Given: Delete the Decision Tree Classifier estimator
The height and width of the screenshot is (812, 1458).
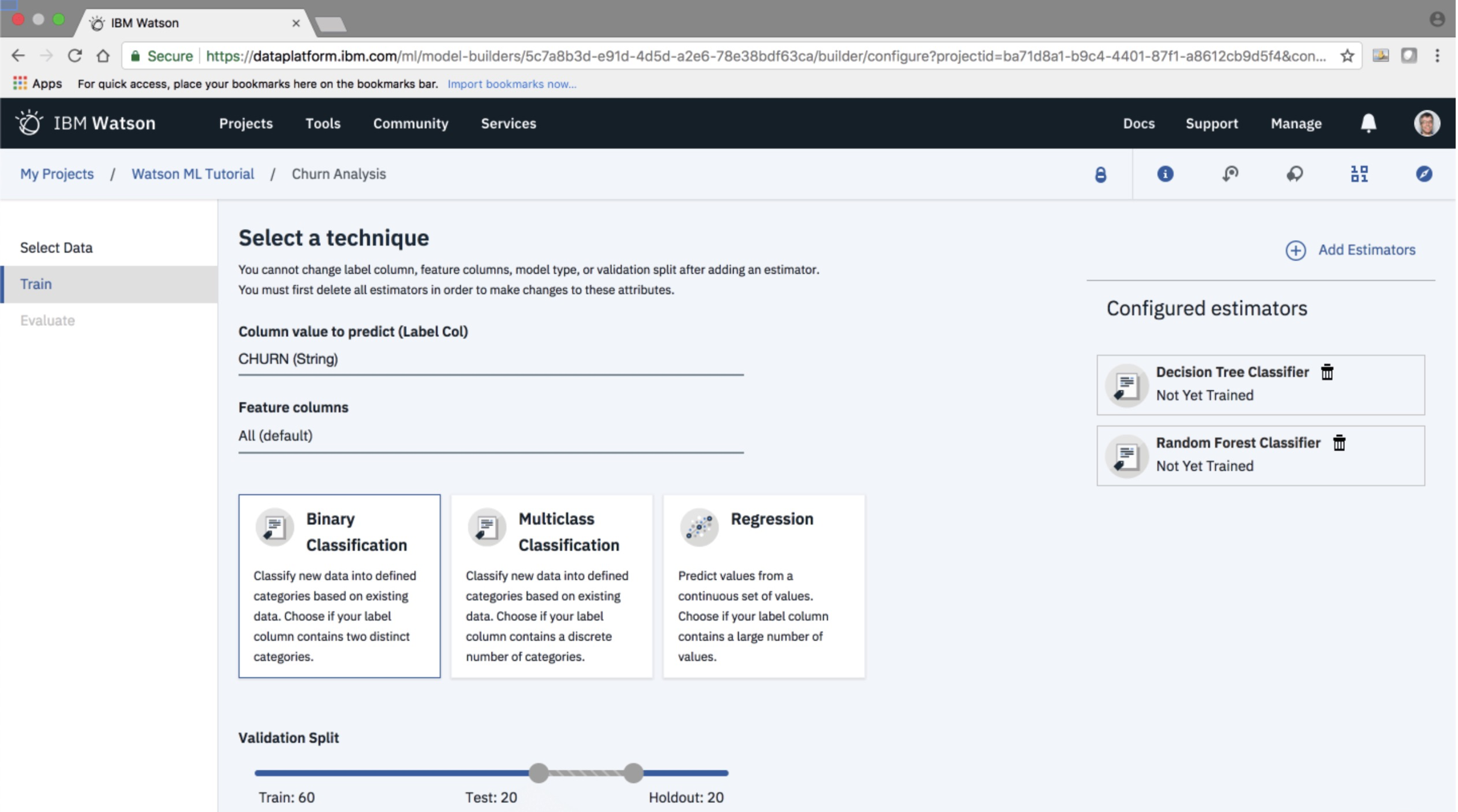Looking at the screenshot, I should pyautogui.click(x=1327, y=372).
